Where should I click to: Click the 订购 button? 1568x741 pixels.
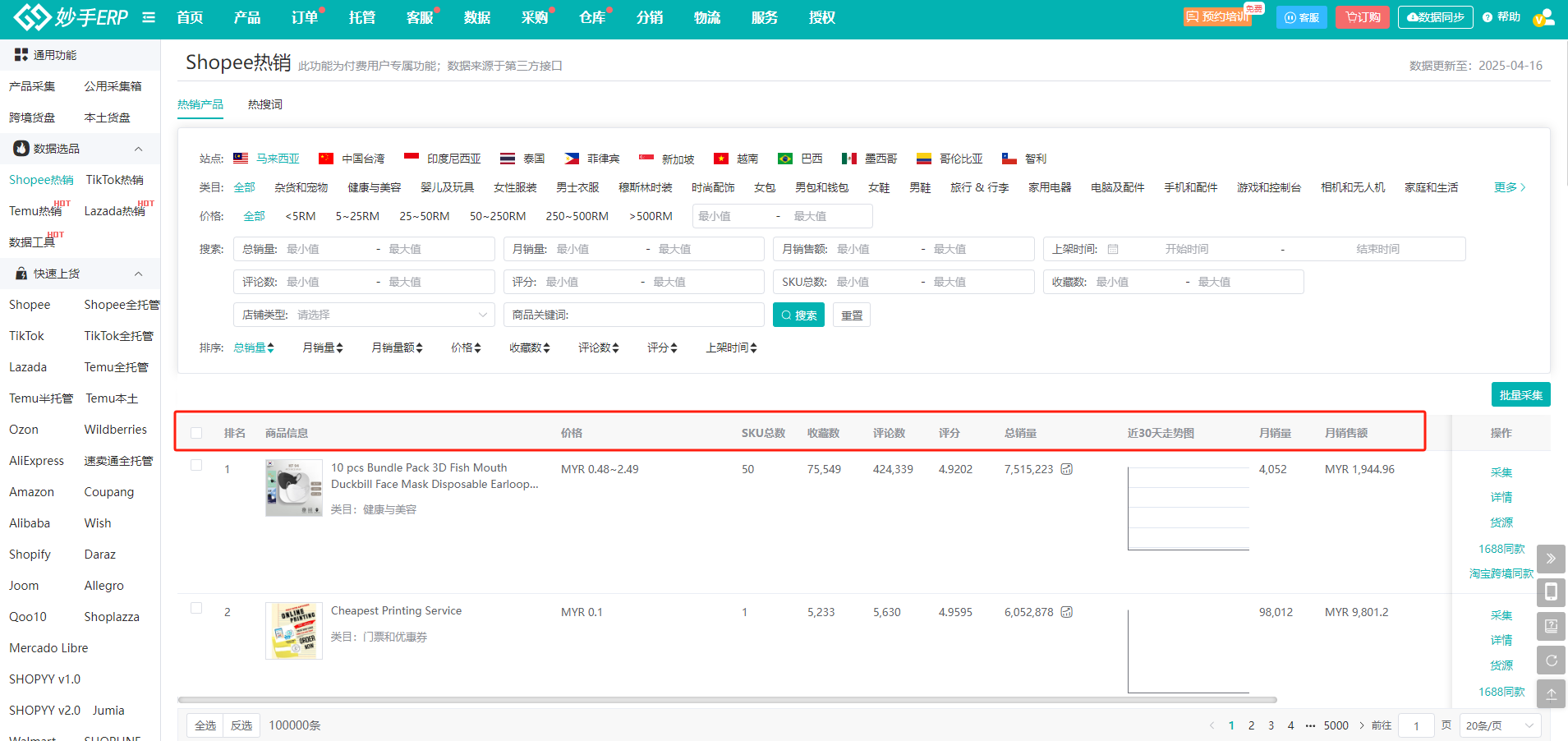coord(1363,17)
